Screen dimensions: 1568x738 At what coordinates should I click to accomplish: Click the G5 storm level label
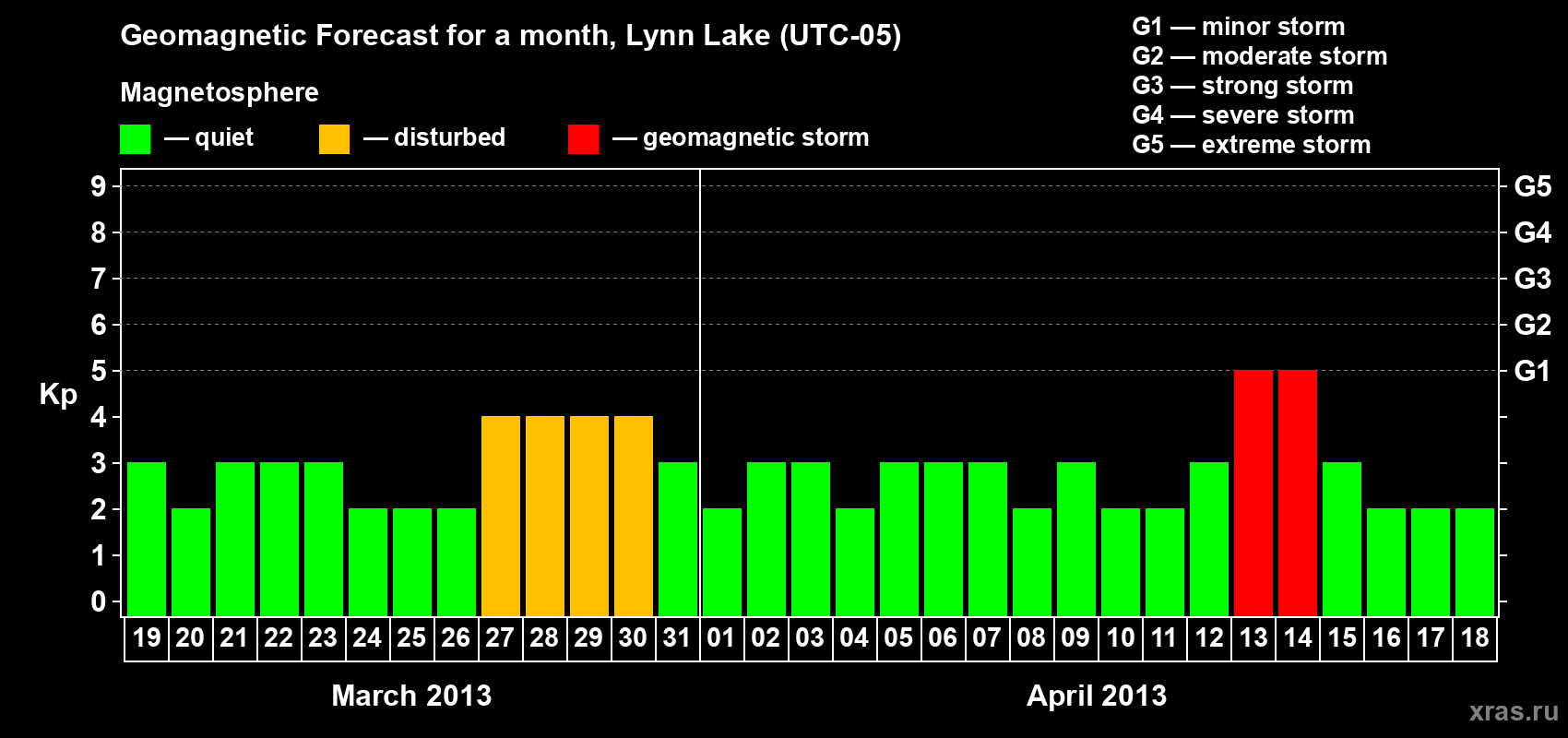point(1532,186)
